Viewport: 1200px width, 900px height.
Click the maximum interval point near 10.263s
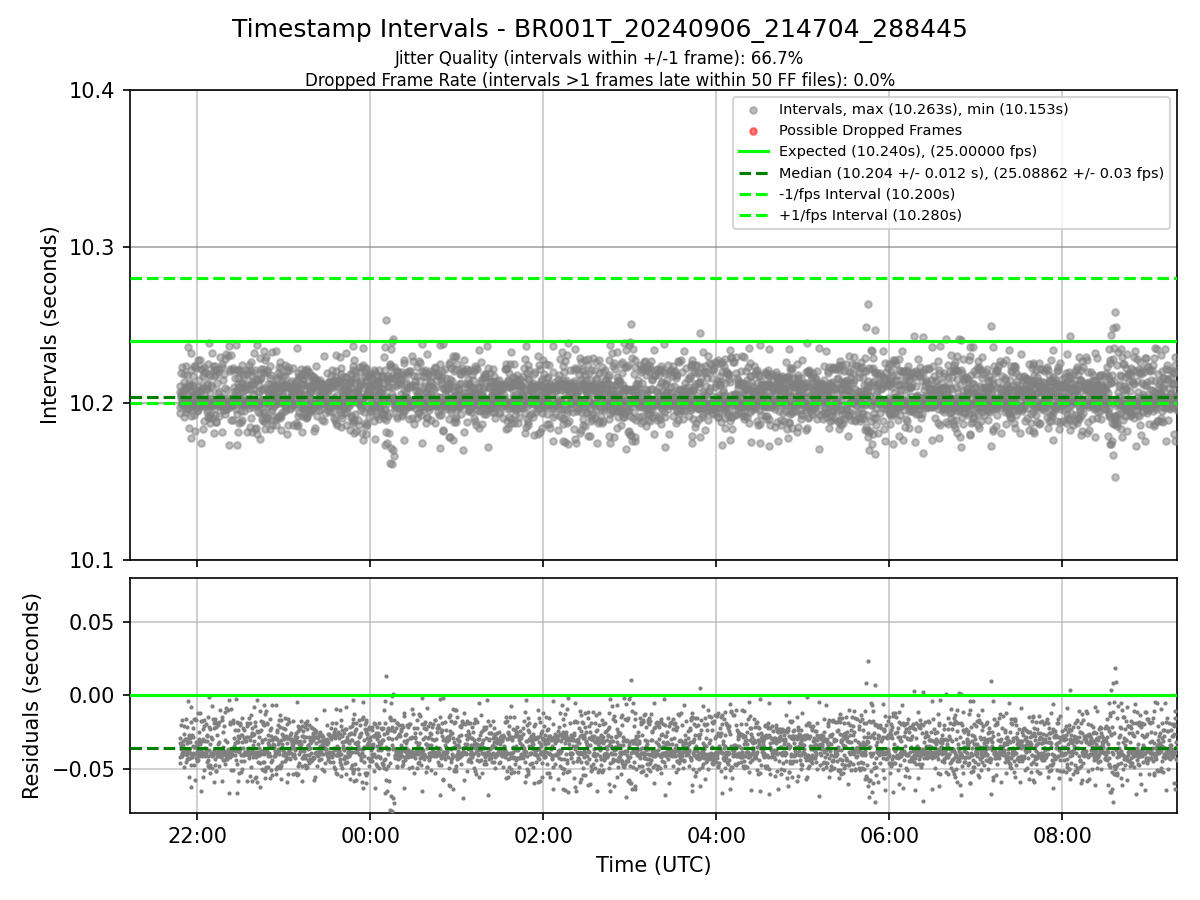coord(868,304)
